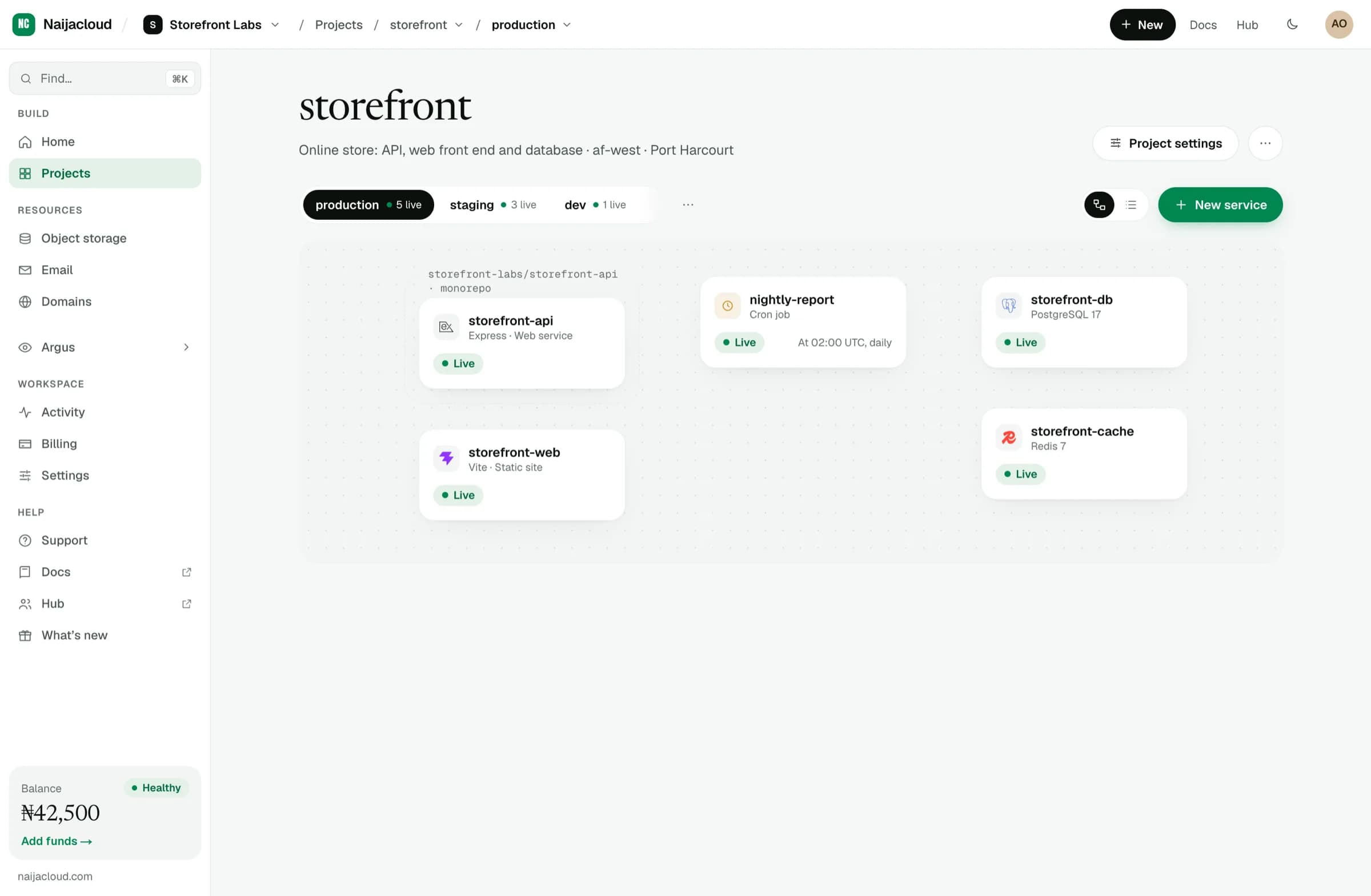Click the storefront-db PostgreSQL icon

pos(1009,306)
